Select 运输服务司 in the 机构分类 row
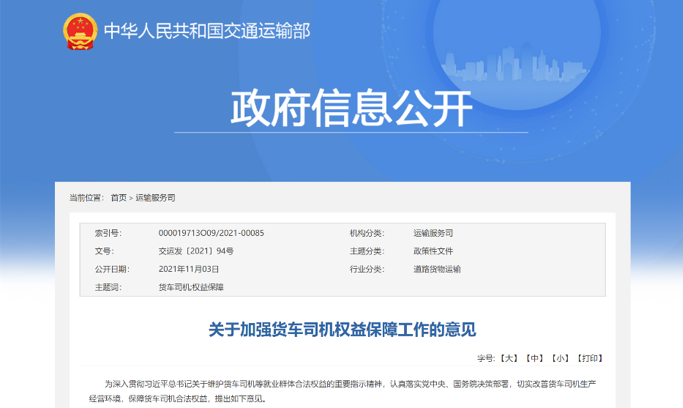 point(433,233)
